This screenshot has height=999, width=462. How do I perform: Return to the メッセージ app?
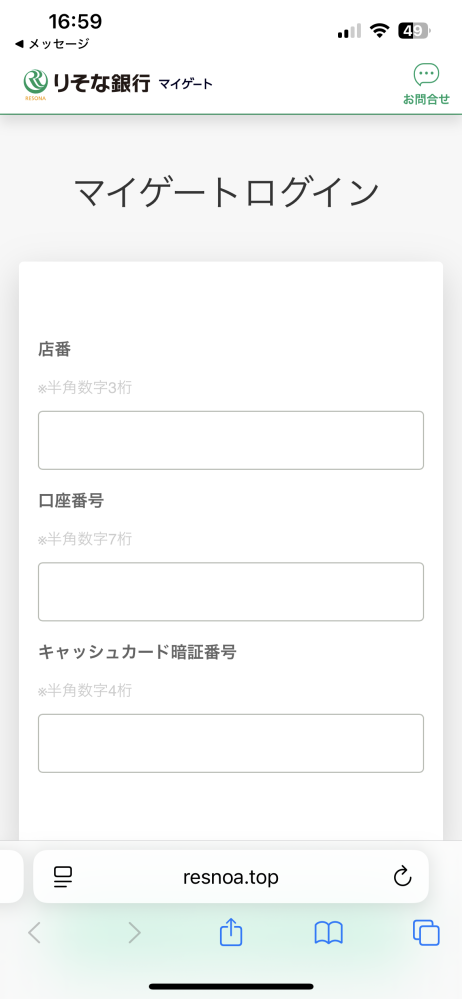(52, 44)
